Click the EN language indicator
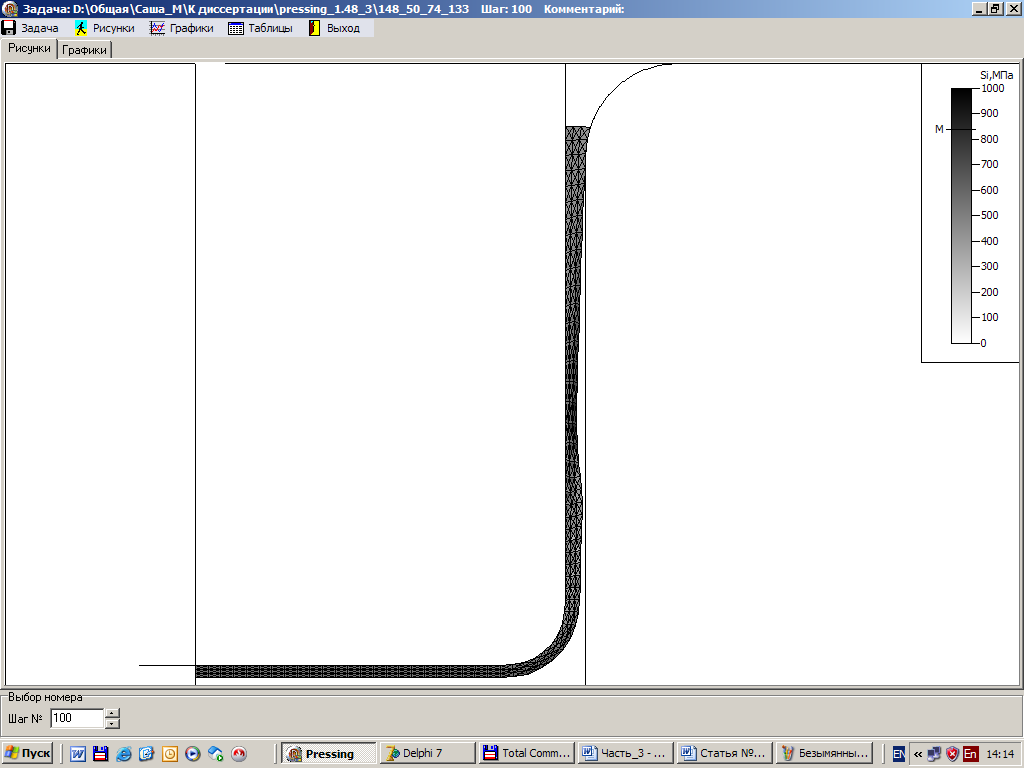This screenshot has width=1024, height=768. tap(899, 754)
